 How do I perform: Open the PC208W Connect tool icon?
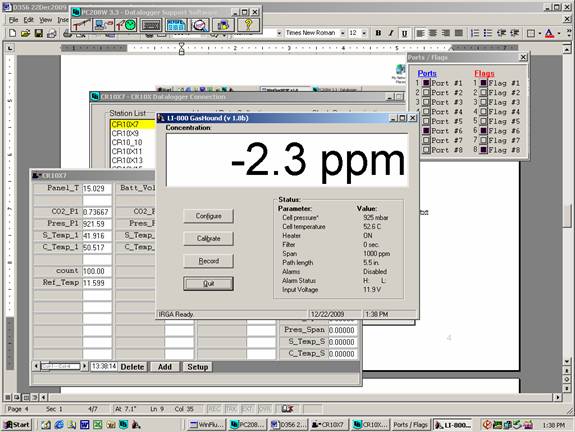81,25
